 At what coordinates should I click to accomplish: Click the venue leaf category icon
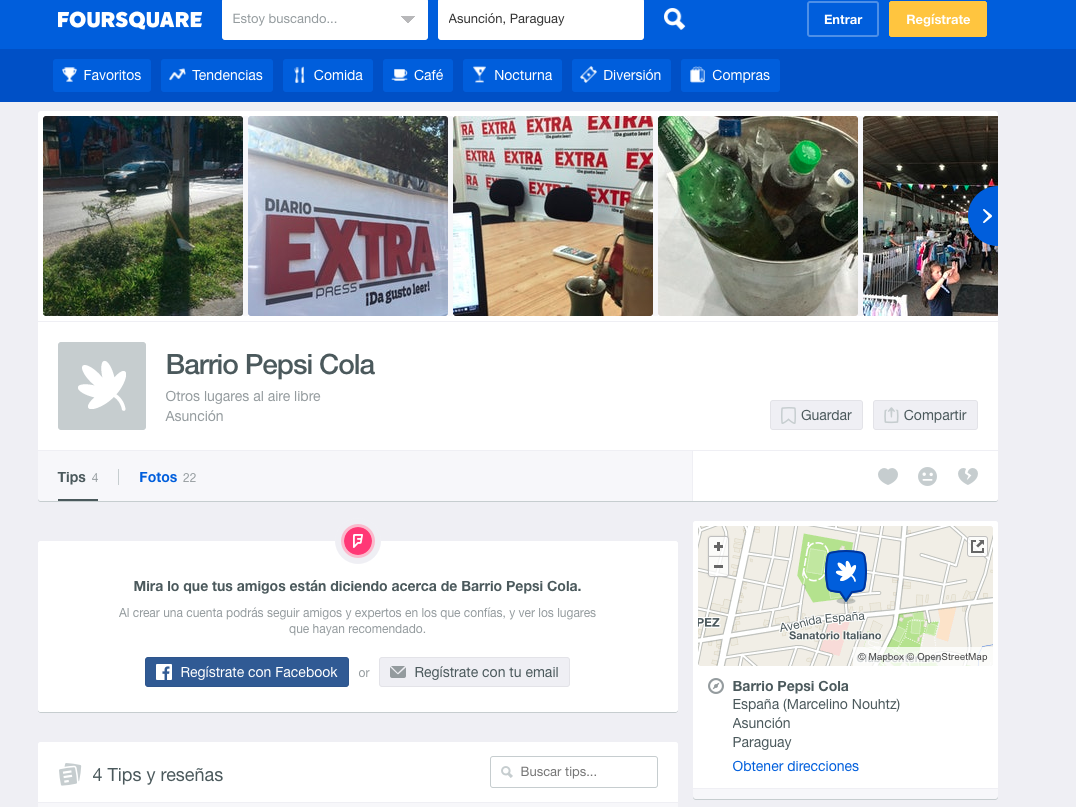pyautogui.click(x=102, y=386)
